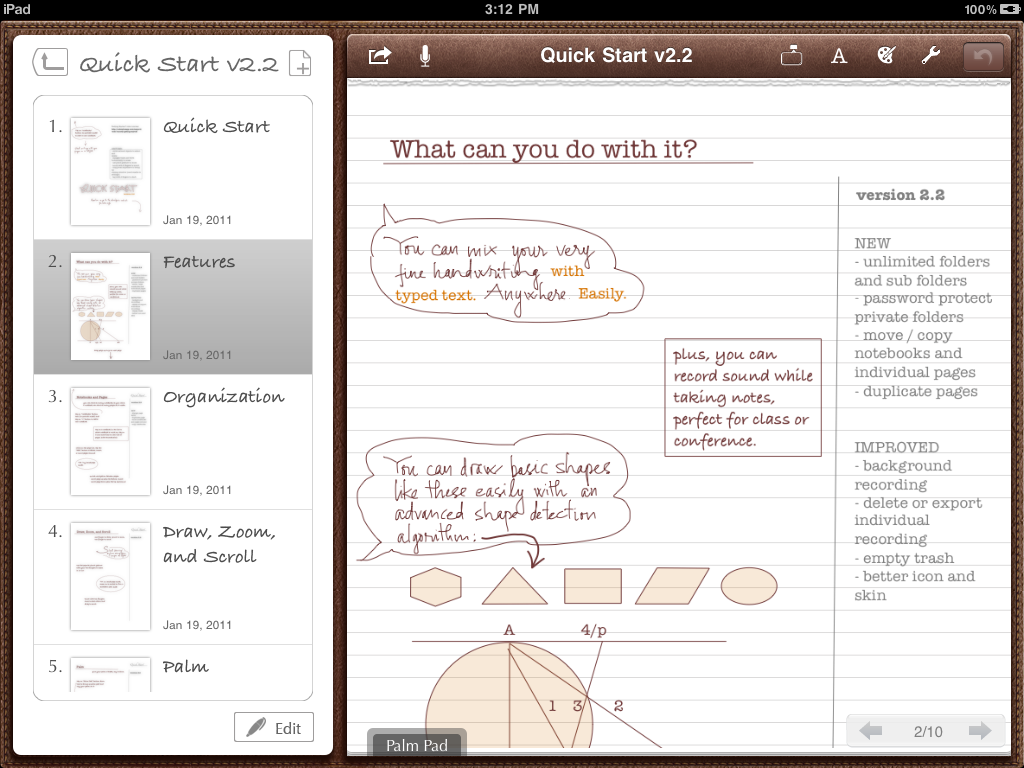Open page 4 Draw, Zoom, and Scroll thumbnail
Viewport: 1024px width, 768px height.
coord(110,576)
